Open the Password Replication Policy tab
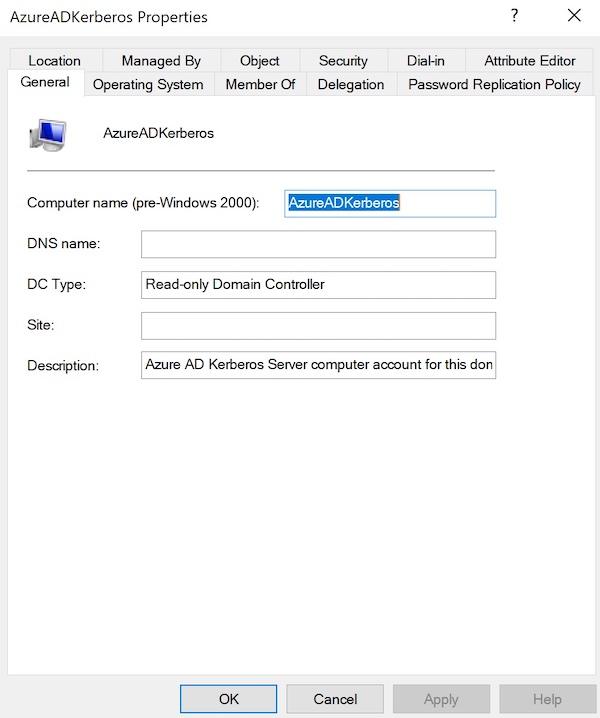 [494, 84]
